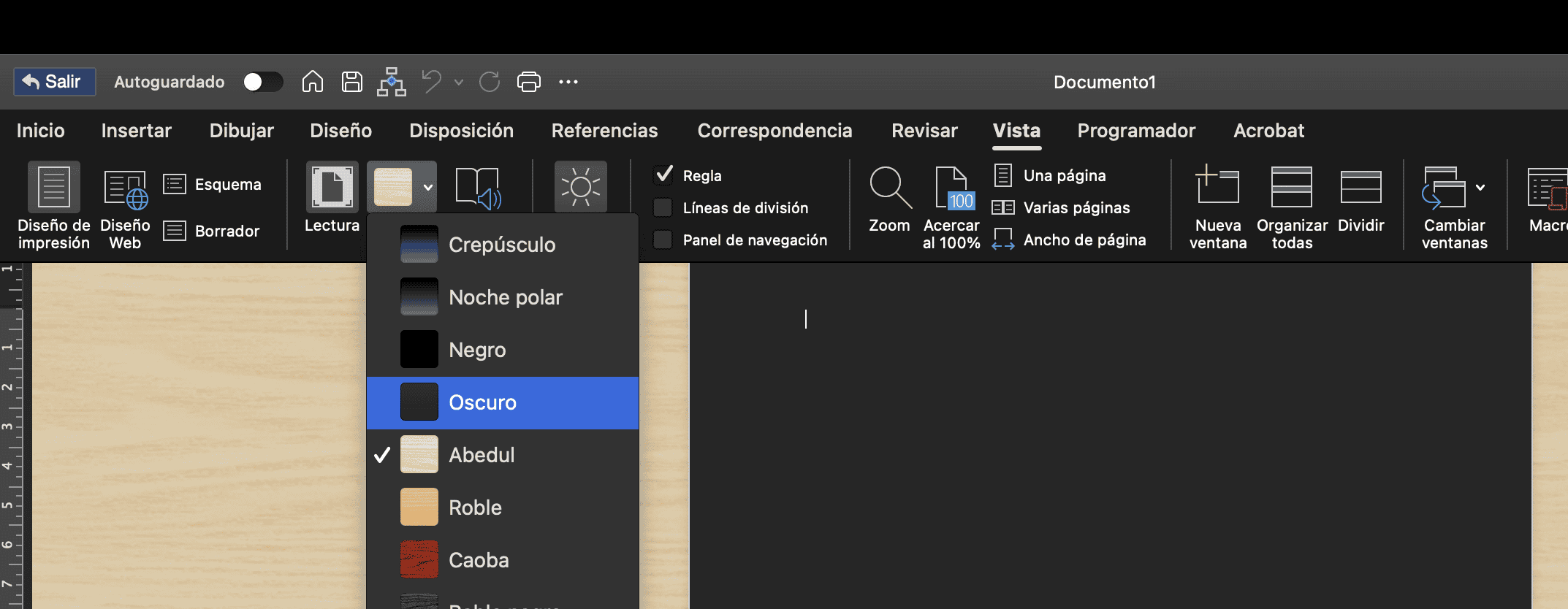Go to the Revisar tab

pos(925,131)
